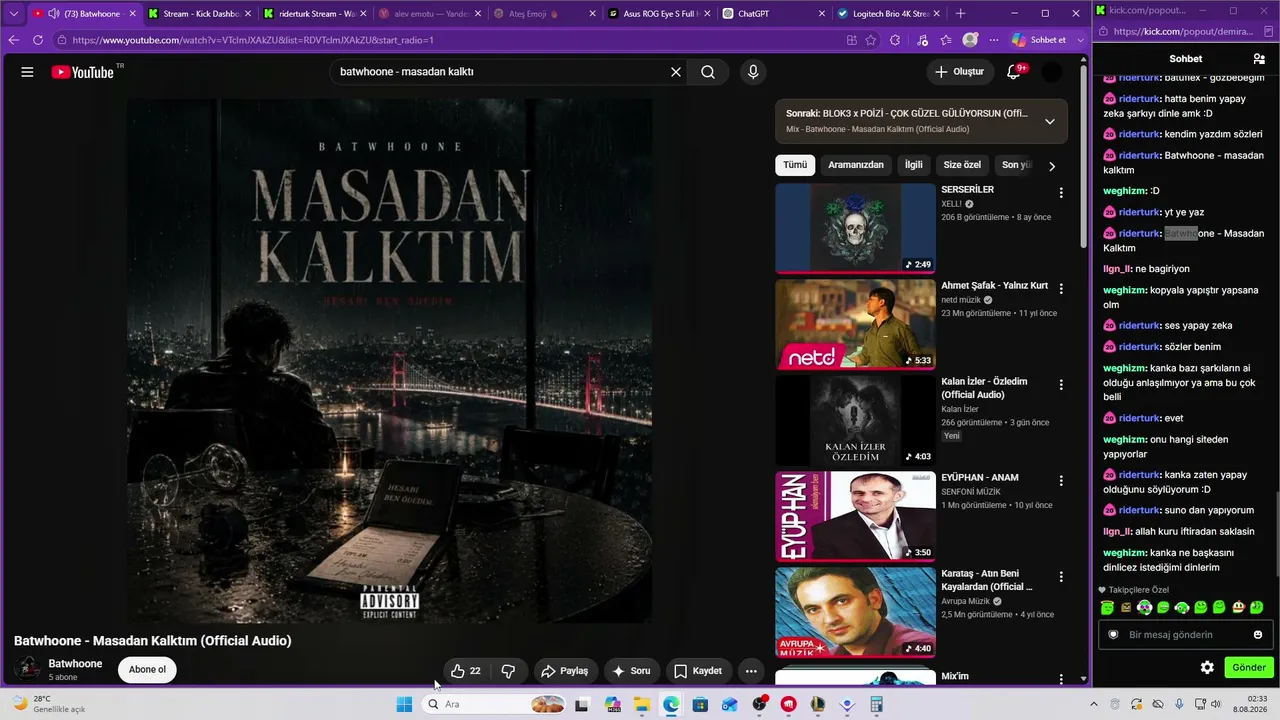Click the Kick chat message input
This screenshot has width=1280, height=720.
coord(1185,635)
